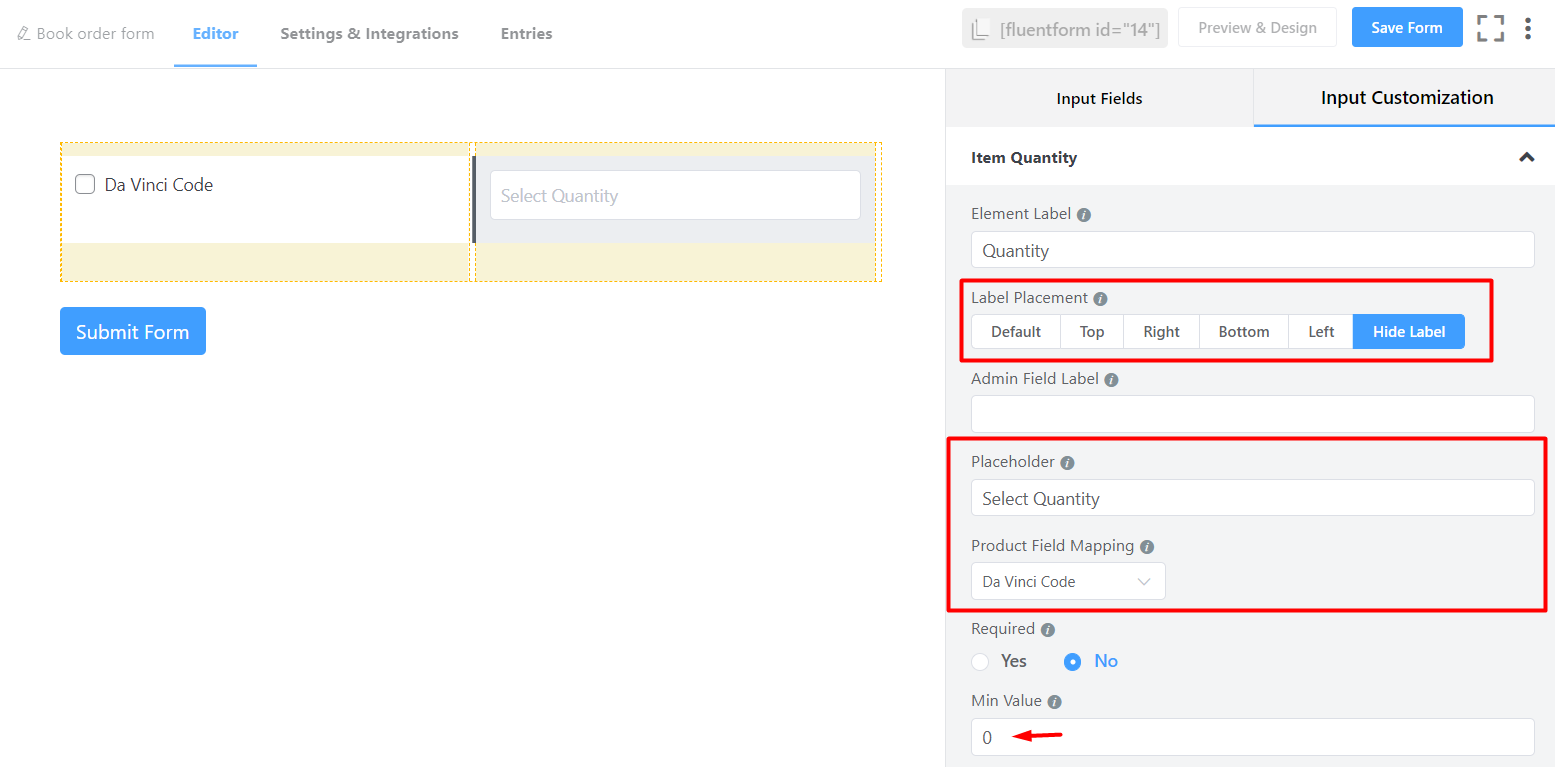The width and height of the screenshot is (1555, 767).
Task: Click the Product Field Mapping info icon
Action: coord(1147,547)
